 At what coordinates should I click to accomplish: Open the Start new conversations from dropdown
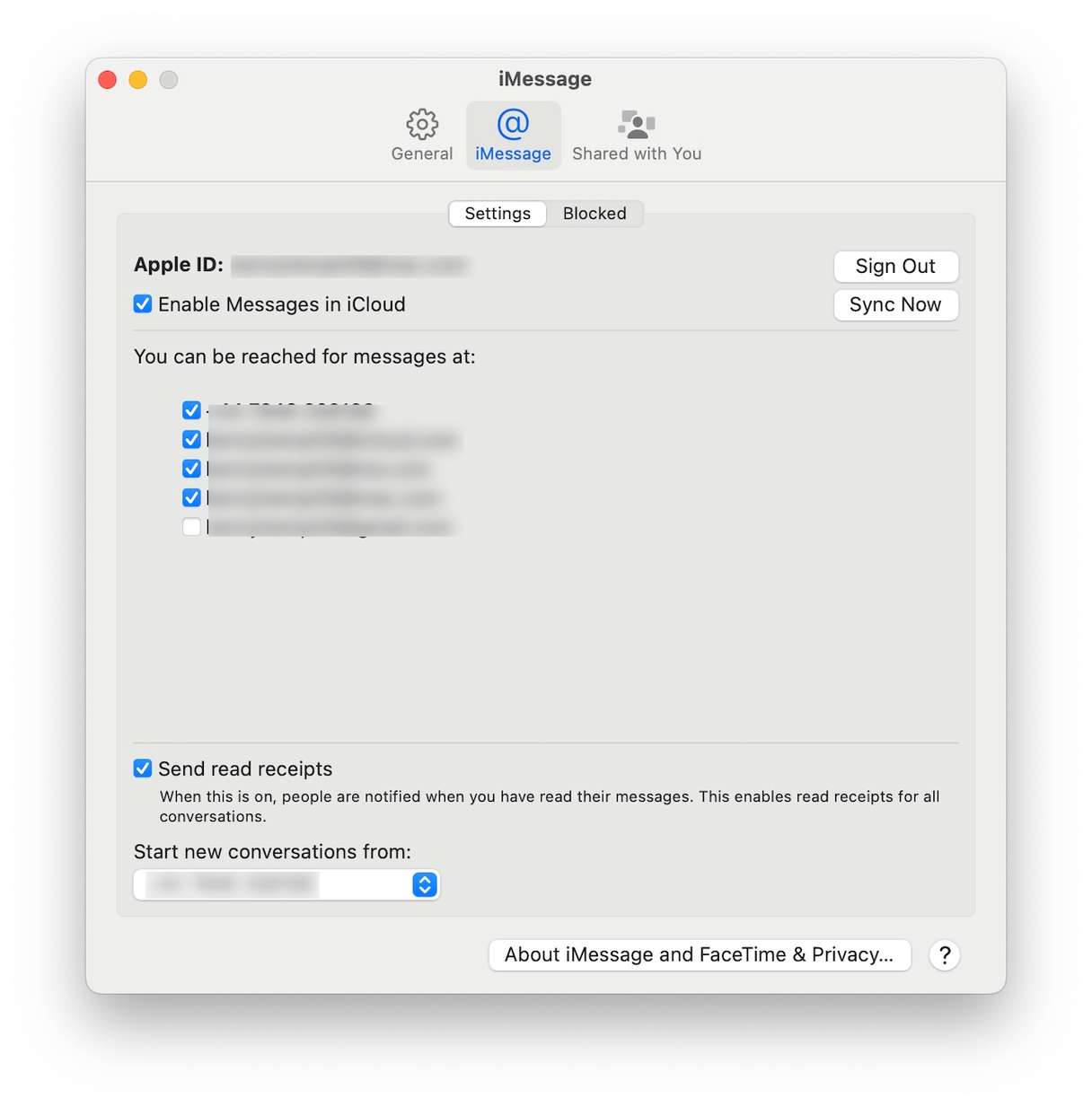286,884
